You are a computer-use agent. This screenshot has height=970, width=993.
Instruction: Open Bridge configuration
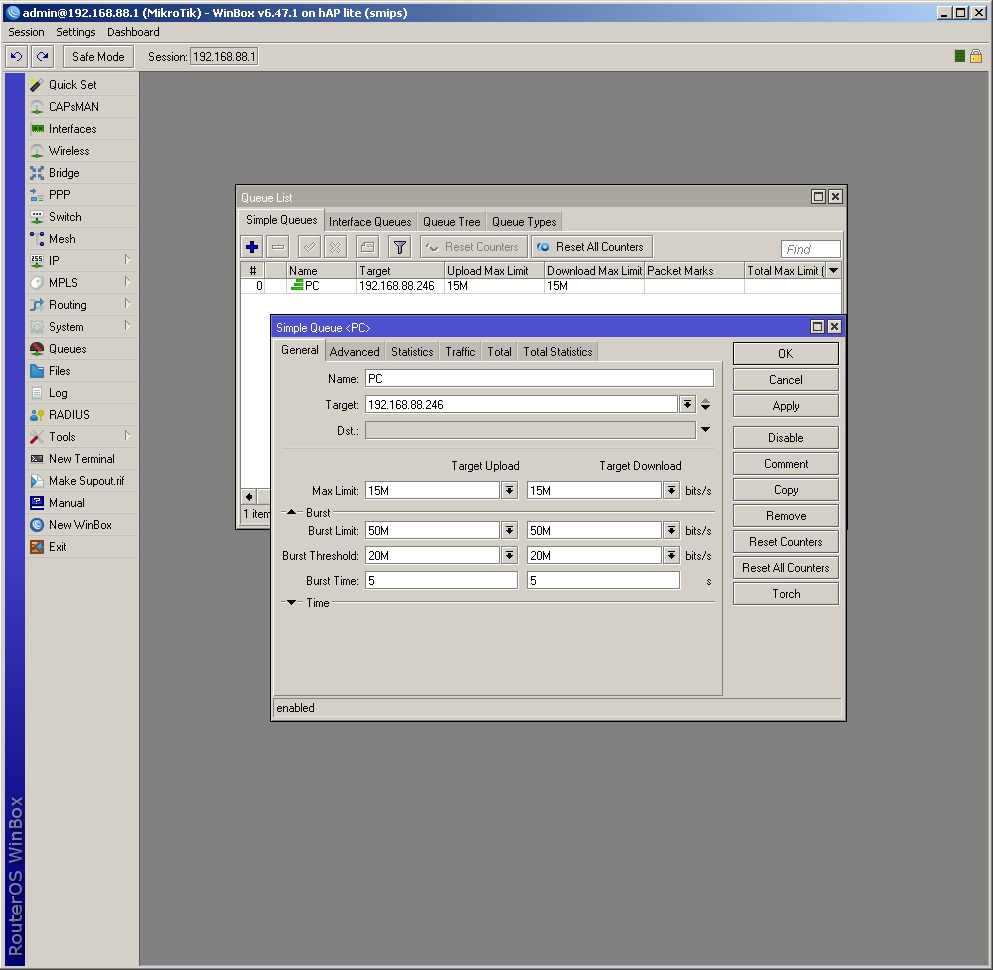82,173
